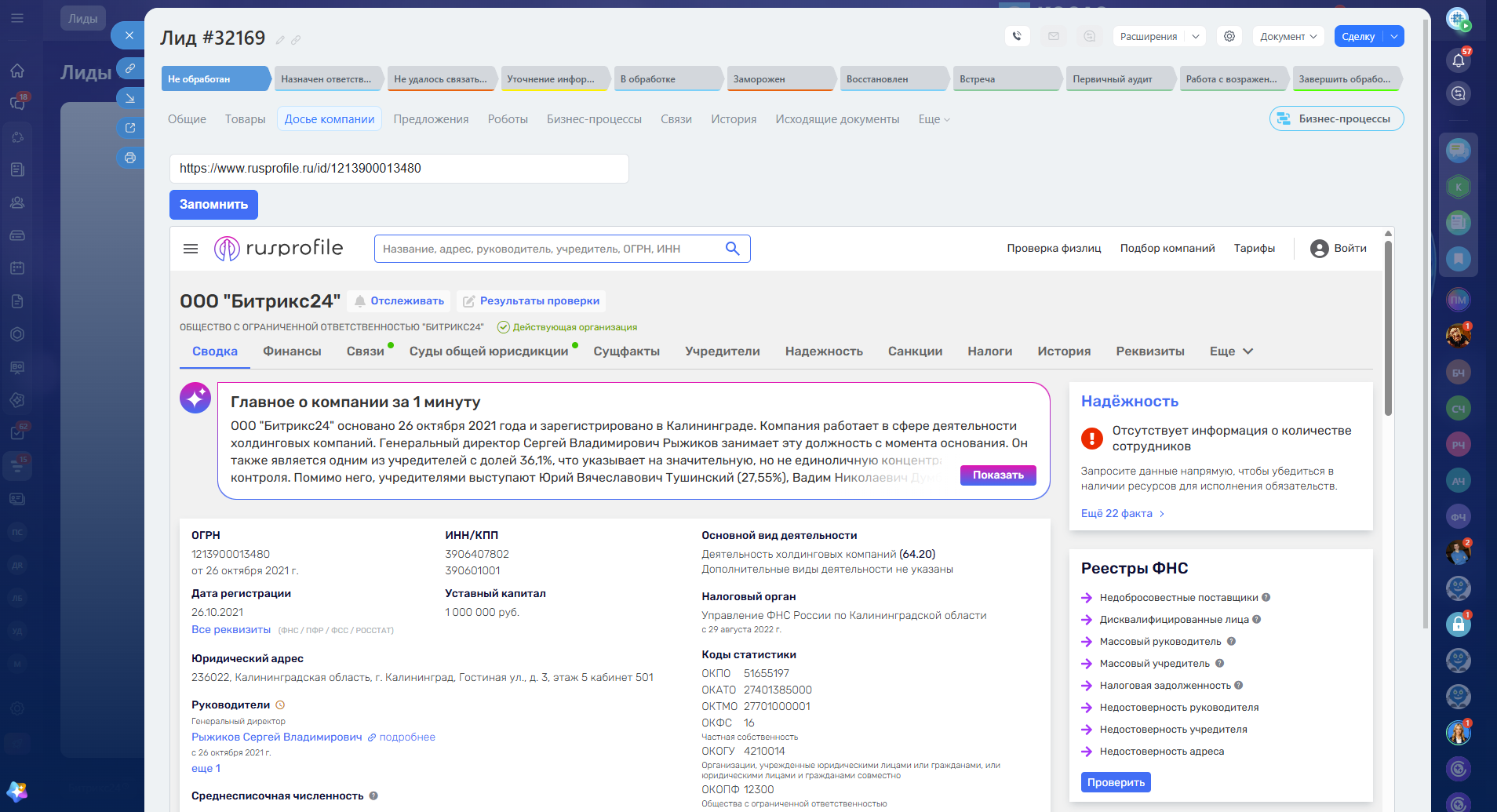Open Результаты проверки
Image resolution: width=1497 pixels, height=812 pixels.
pos(531,301)
